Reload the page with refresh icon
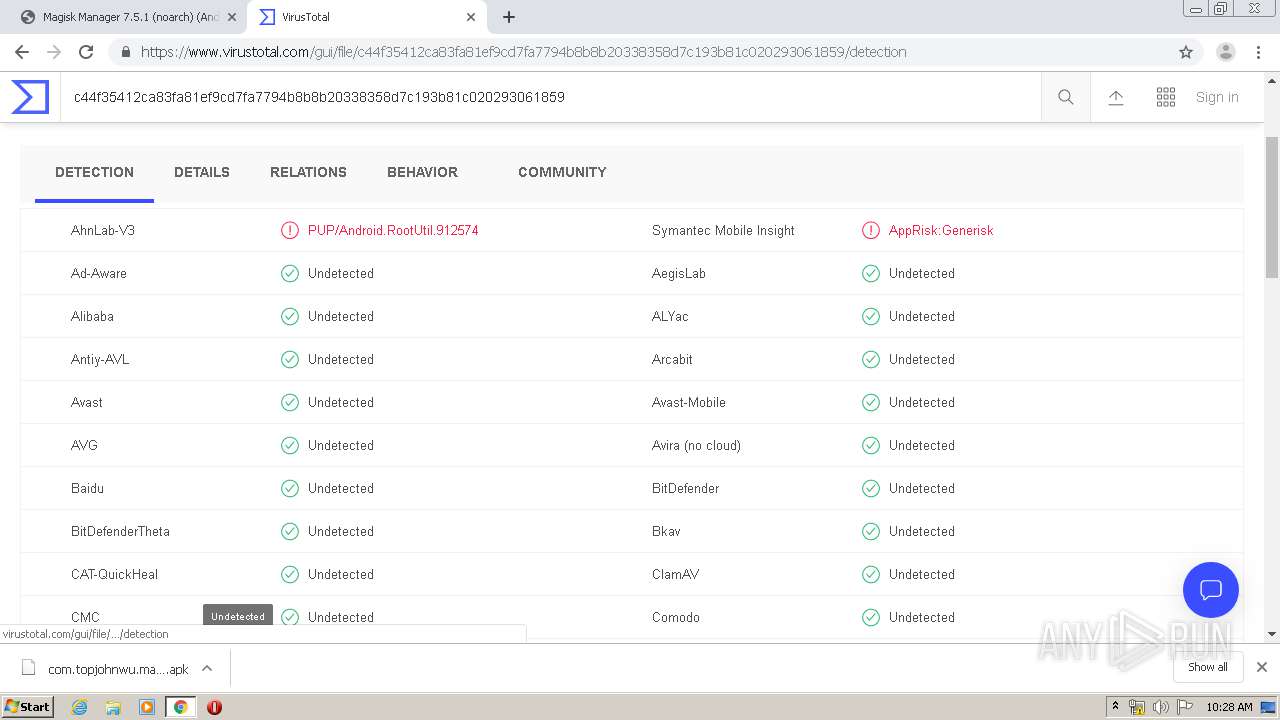 86,52
